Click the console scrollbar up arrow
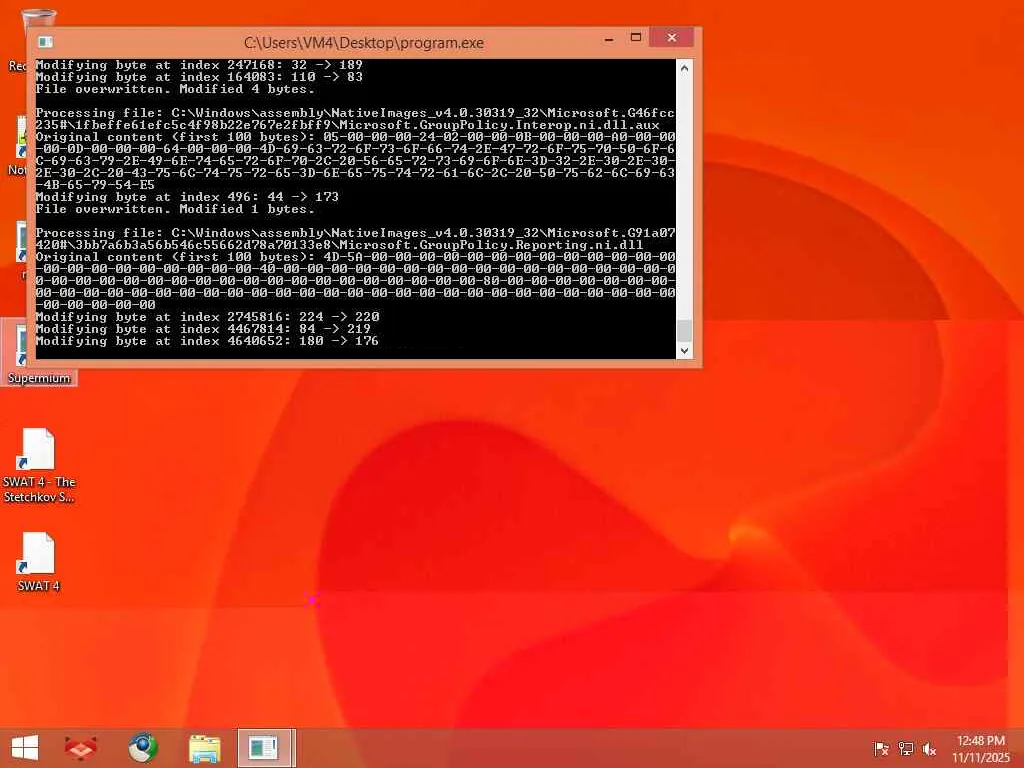1024x768 pixels. (x=684, y=67)
